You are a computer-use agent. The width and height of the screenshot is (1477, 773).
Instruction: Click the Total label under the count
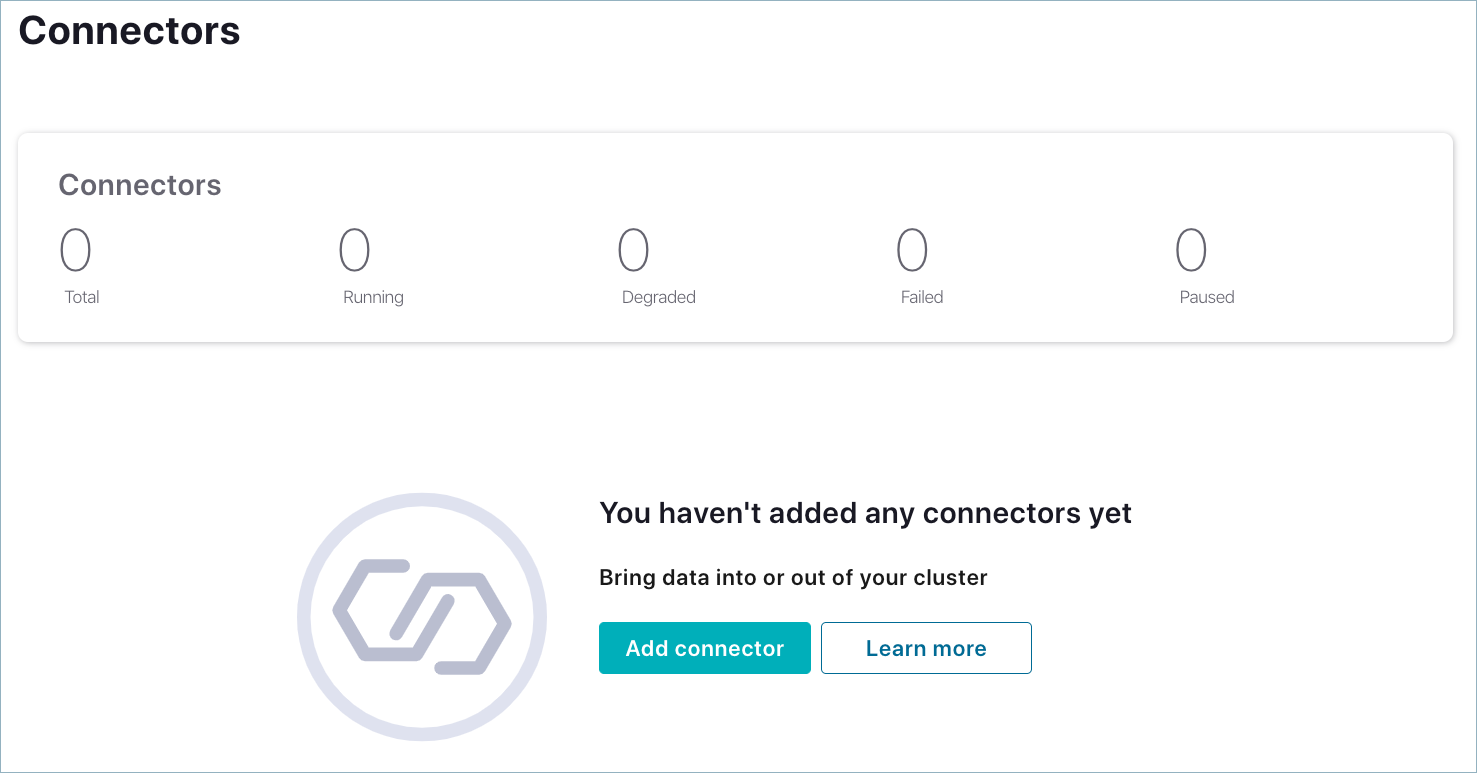(x=82, y=297)
